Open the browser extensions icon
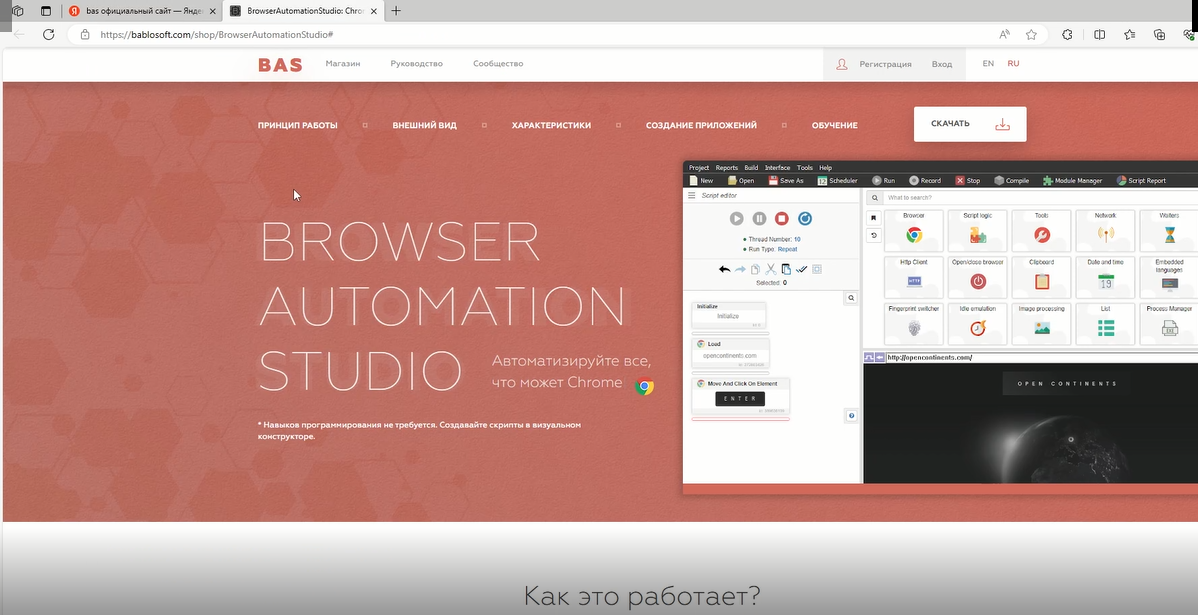This screenshot has width=1198, height=615. [1067, 34]
